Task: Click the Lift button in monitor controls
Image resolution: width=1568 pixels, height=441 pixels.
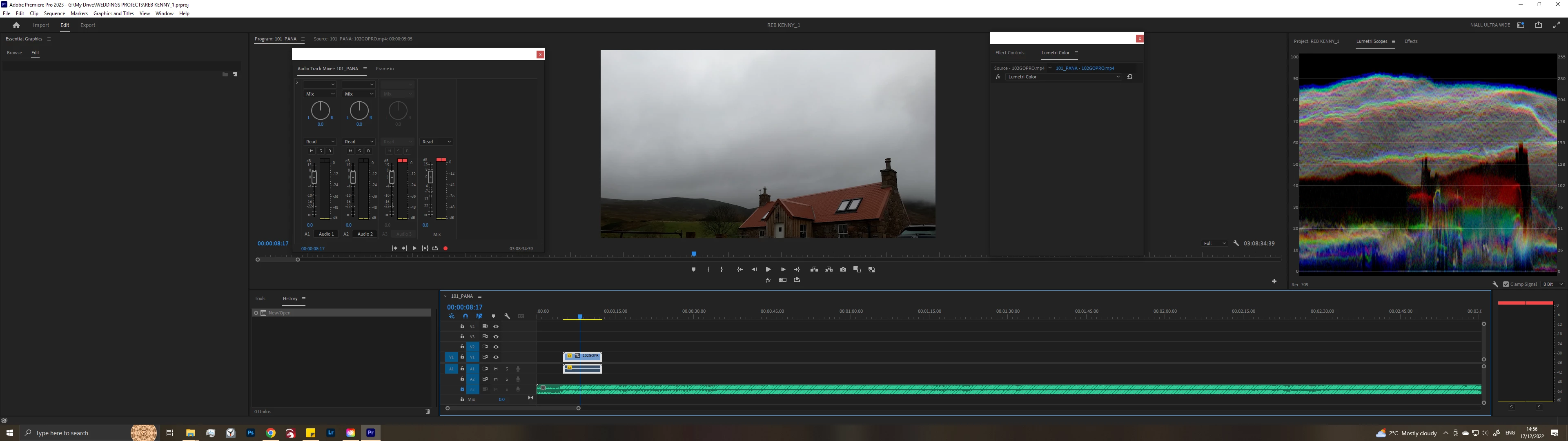Action: pyautogui.click(x=815, y=269)
